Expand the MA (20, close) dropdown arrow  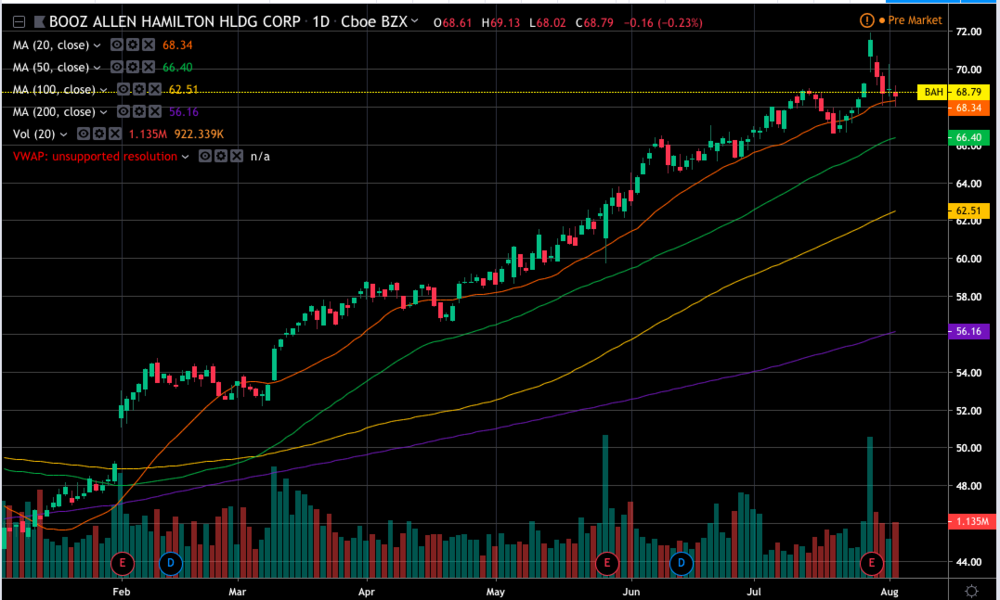coord(97,45)
